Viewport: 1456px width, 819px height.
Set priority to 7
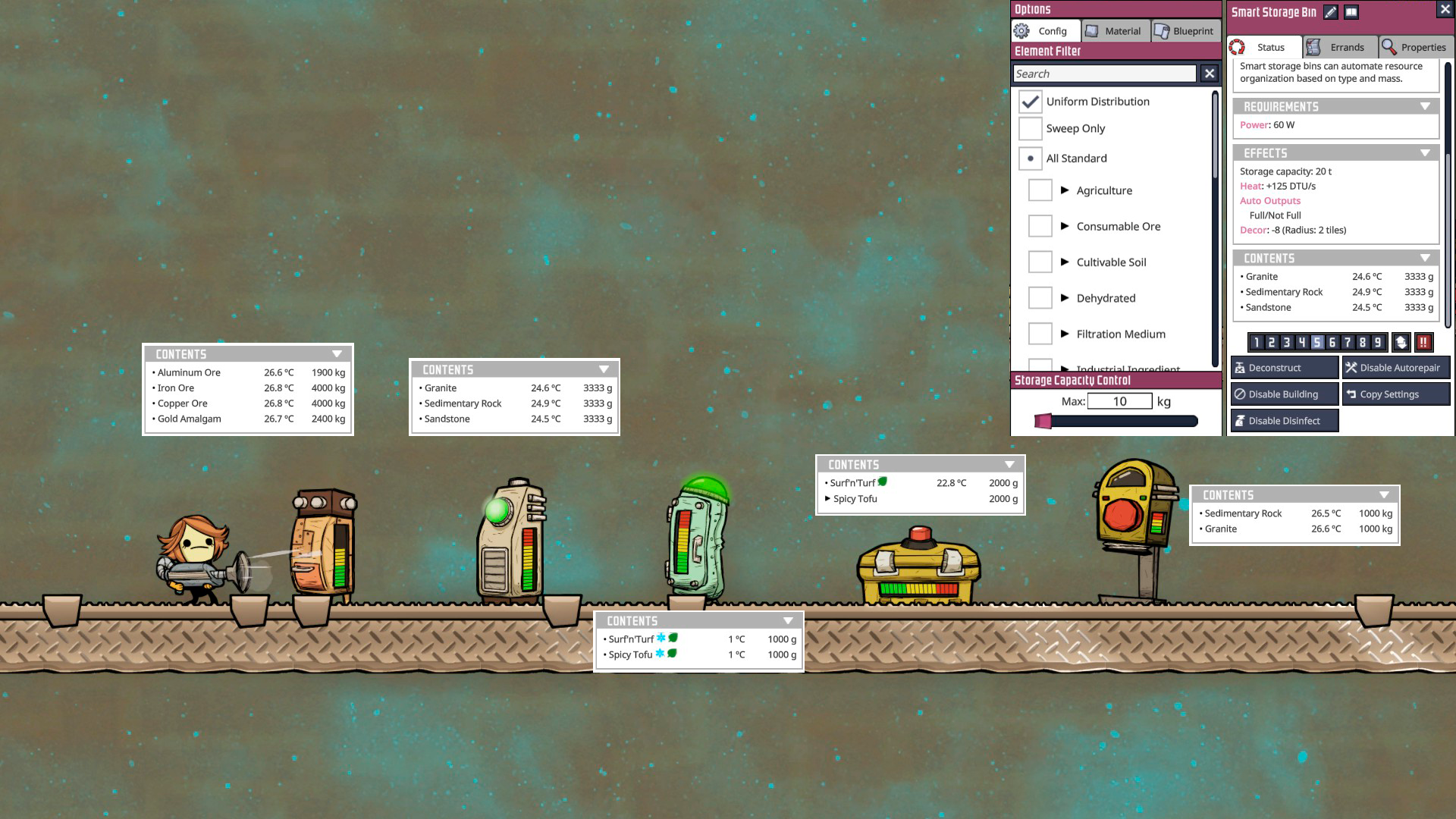coord(1348,343)
